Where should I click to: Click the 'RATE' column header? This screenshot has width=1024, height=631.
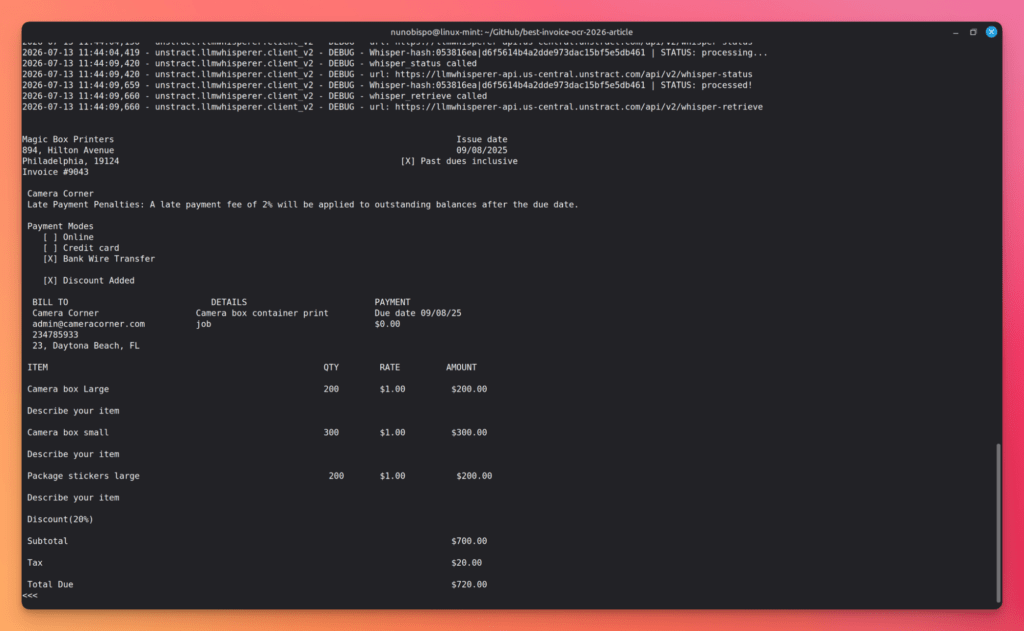pos(390,368)
